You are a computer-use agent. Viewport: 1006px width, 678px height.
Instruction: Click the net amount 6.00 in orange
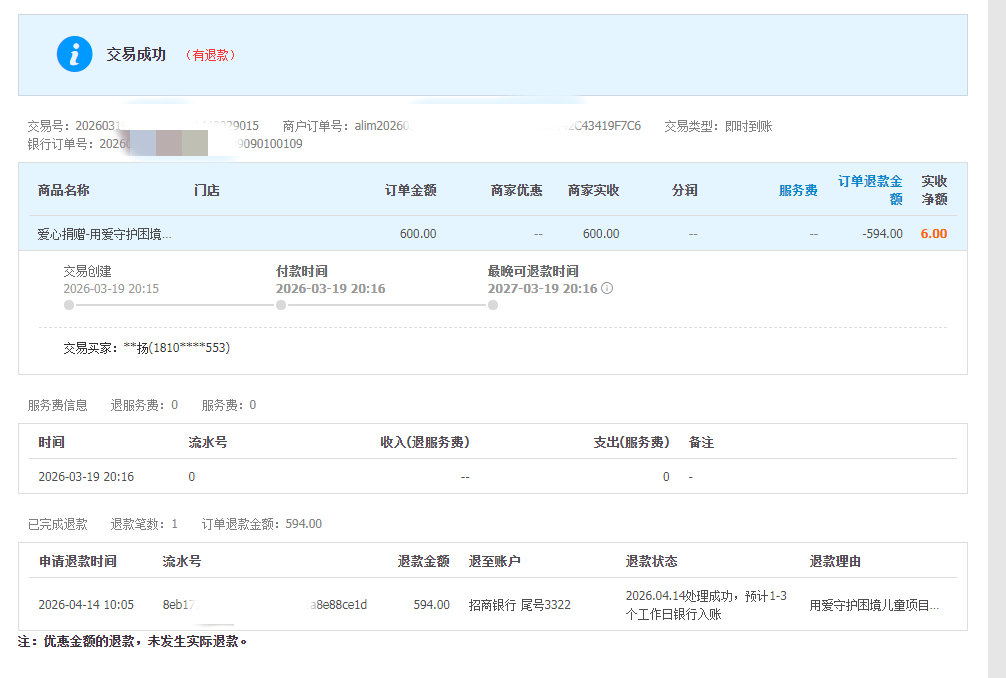[934, 233]
